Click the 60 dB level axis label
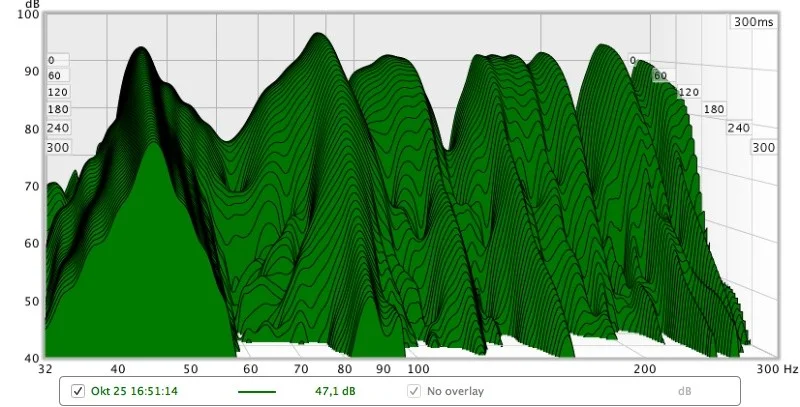The height and width of the screenshot is (407, 800). 32,243
